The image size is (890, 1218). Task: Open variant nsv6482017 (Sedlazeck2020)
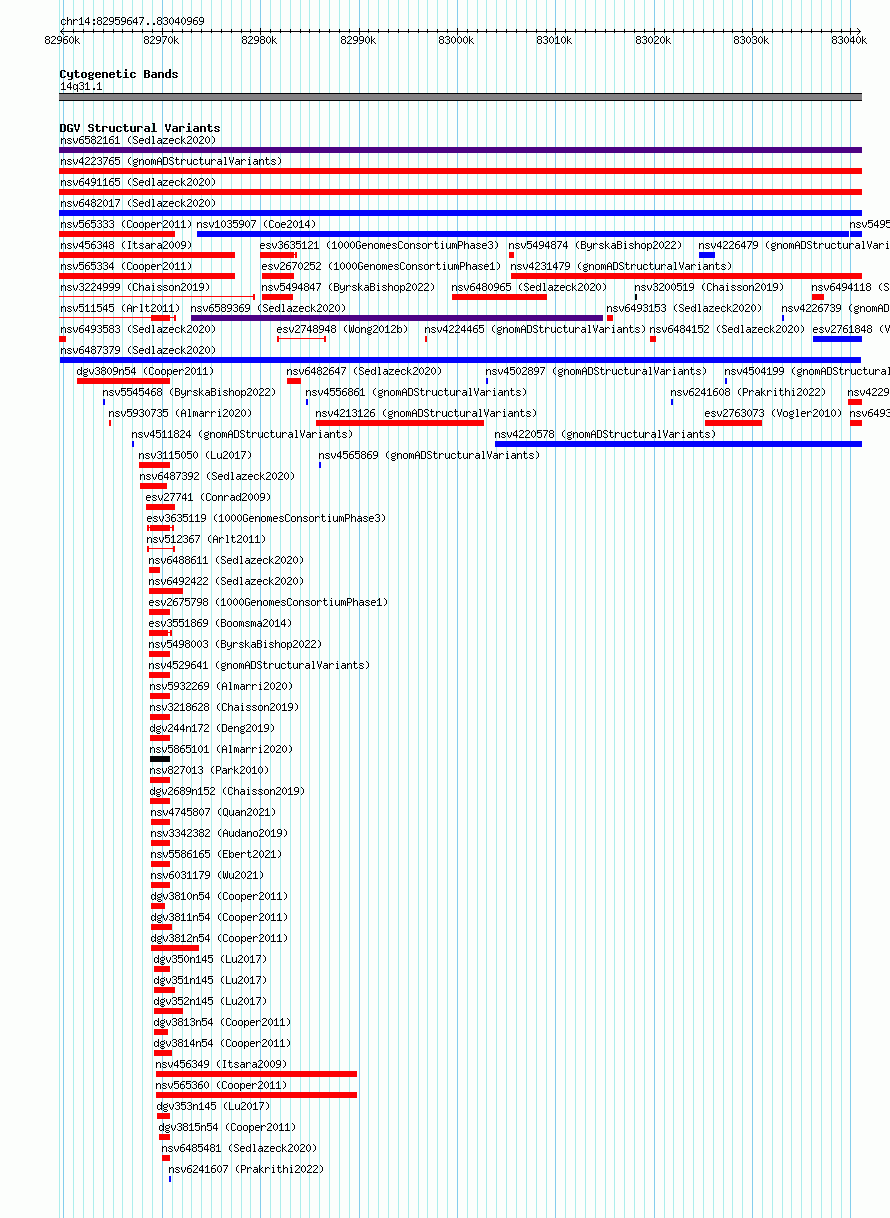(x=137, y=203)
